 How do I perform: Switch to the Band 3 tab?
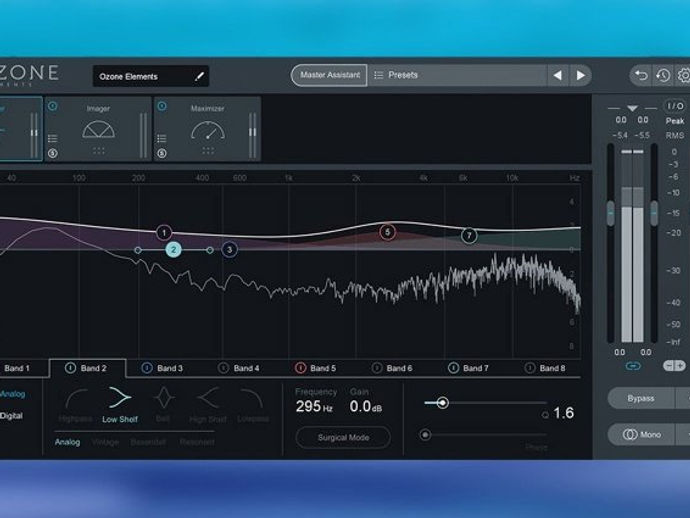point(164,368)
